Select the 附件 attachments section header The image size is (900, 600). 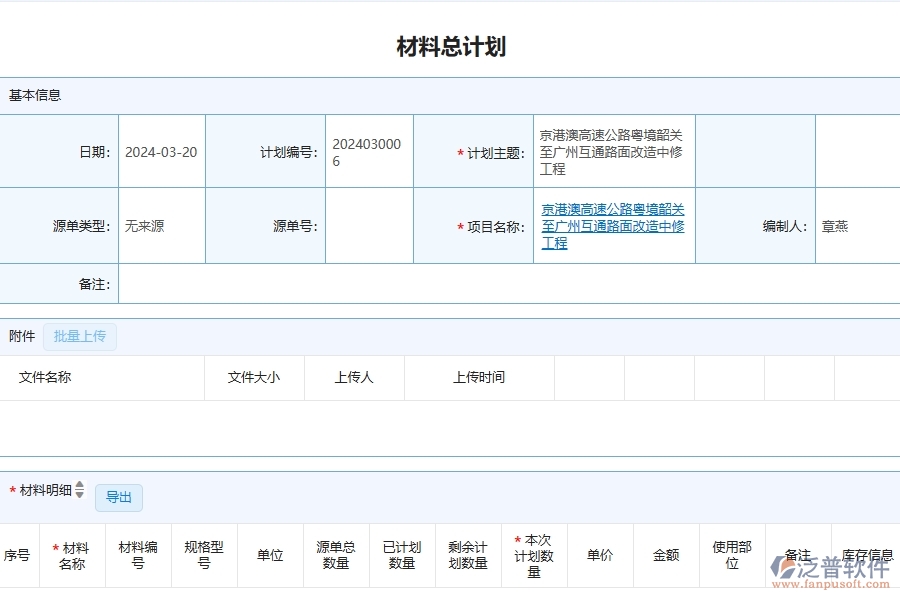20,336
